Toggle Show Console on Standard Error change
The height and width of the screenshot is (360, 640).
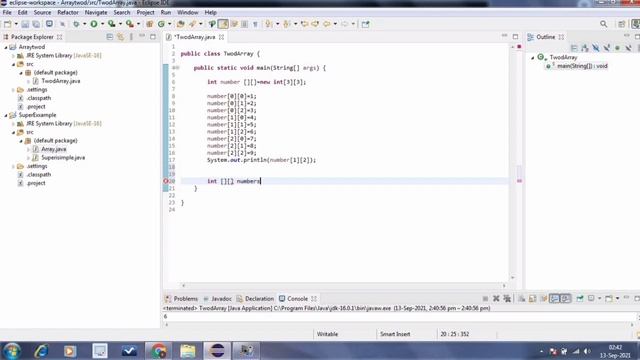tap(565, 298)
